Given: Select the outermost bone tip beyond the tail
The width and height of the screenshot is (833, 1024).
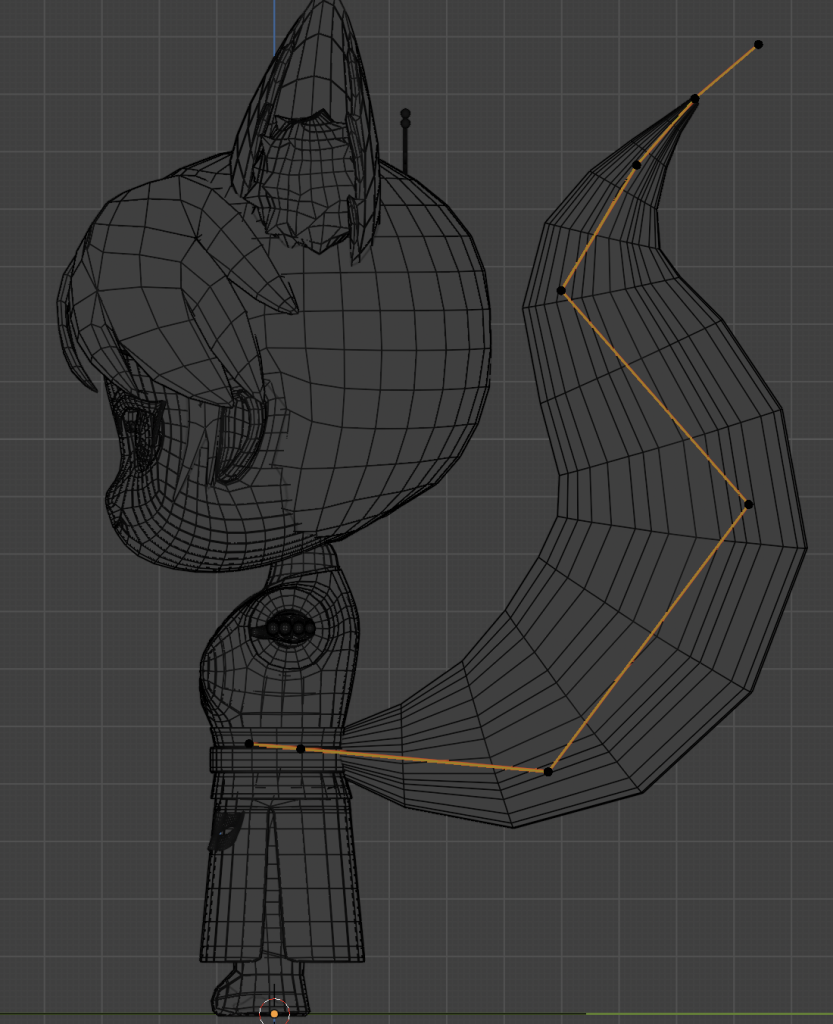Looking at the screenshot, I should 758,44.
